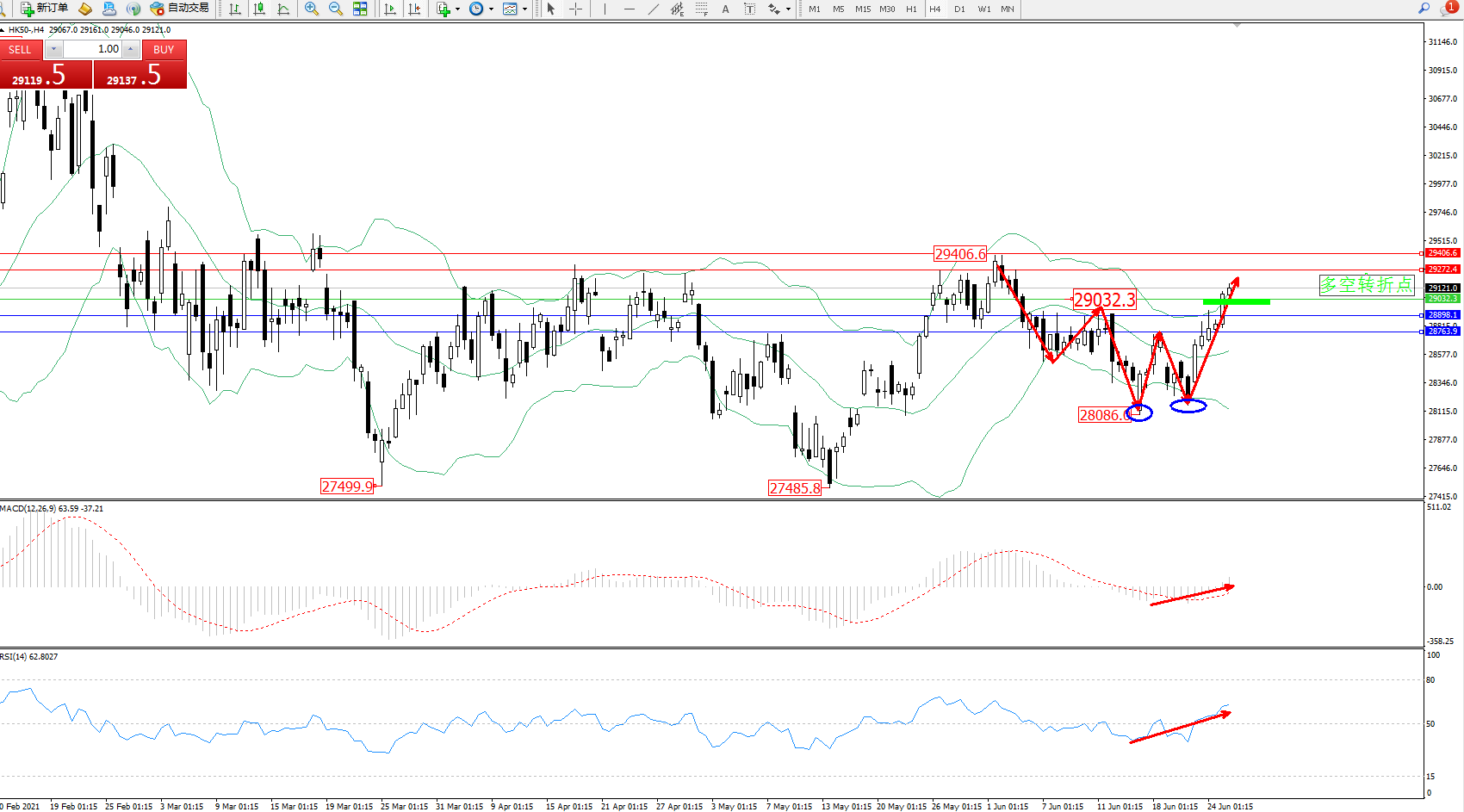Viewport: 1464px width, 812px height.
Task: Select the draw trendline tool
Action: 654,9
